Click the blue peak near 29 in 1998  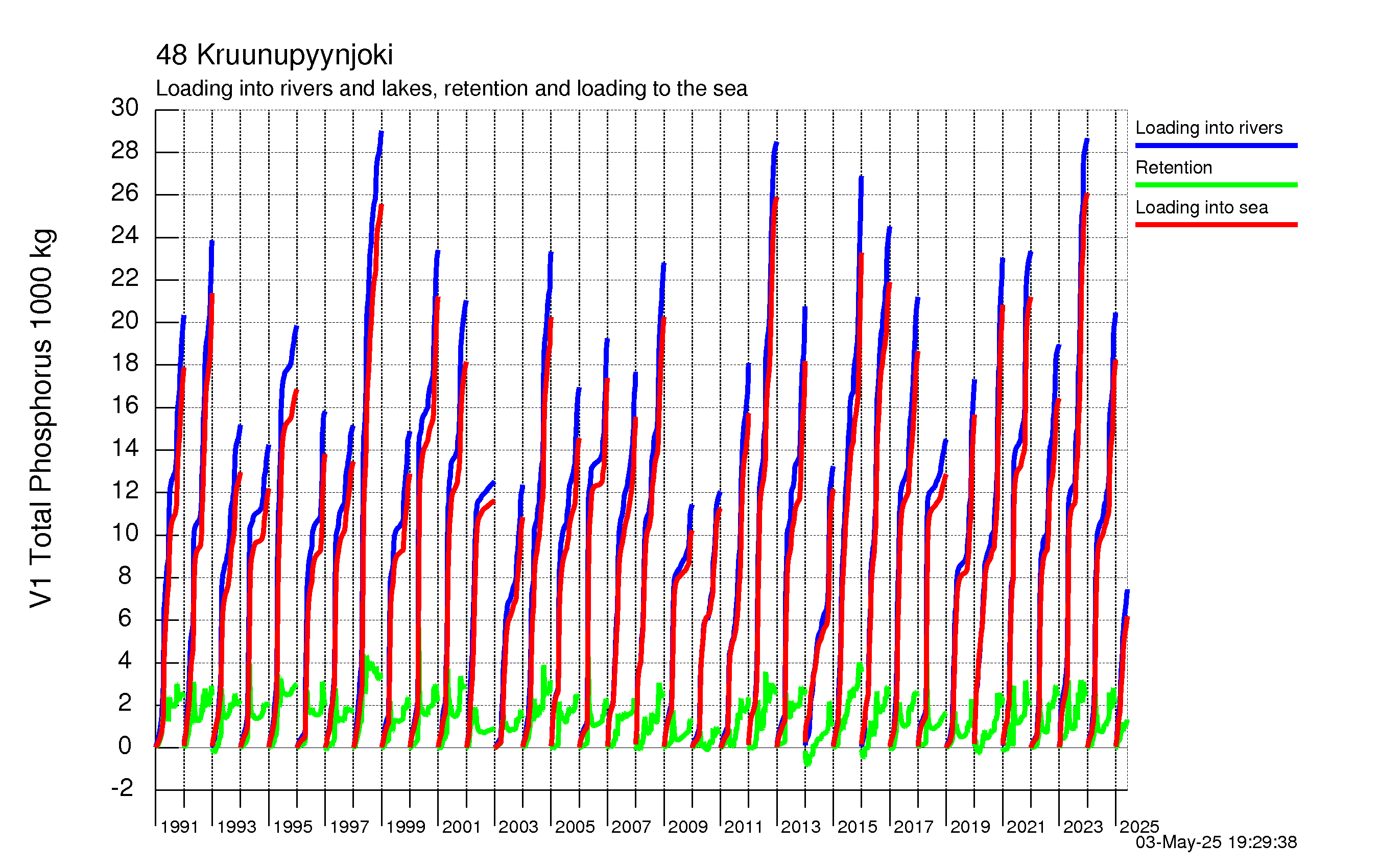pyautogui.click(x=382, y=133)
